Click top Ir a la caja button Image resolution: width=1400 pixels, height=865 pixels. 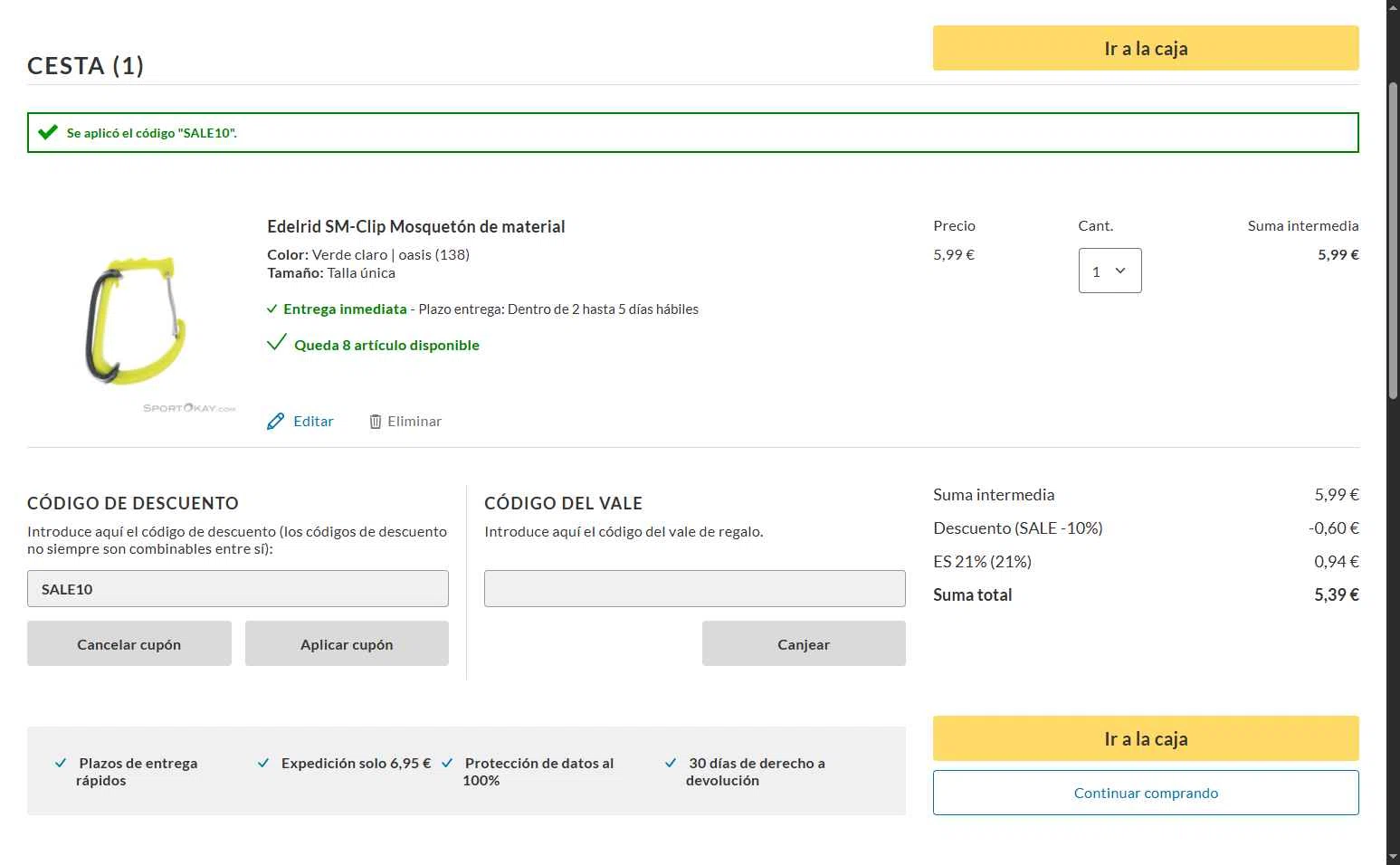point(1146,48)
